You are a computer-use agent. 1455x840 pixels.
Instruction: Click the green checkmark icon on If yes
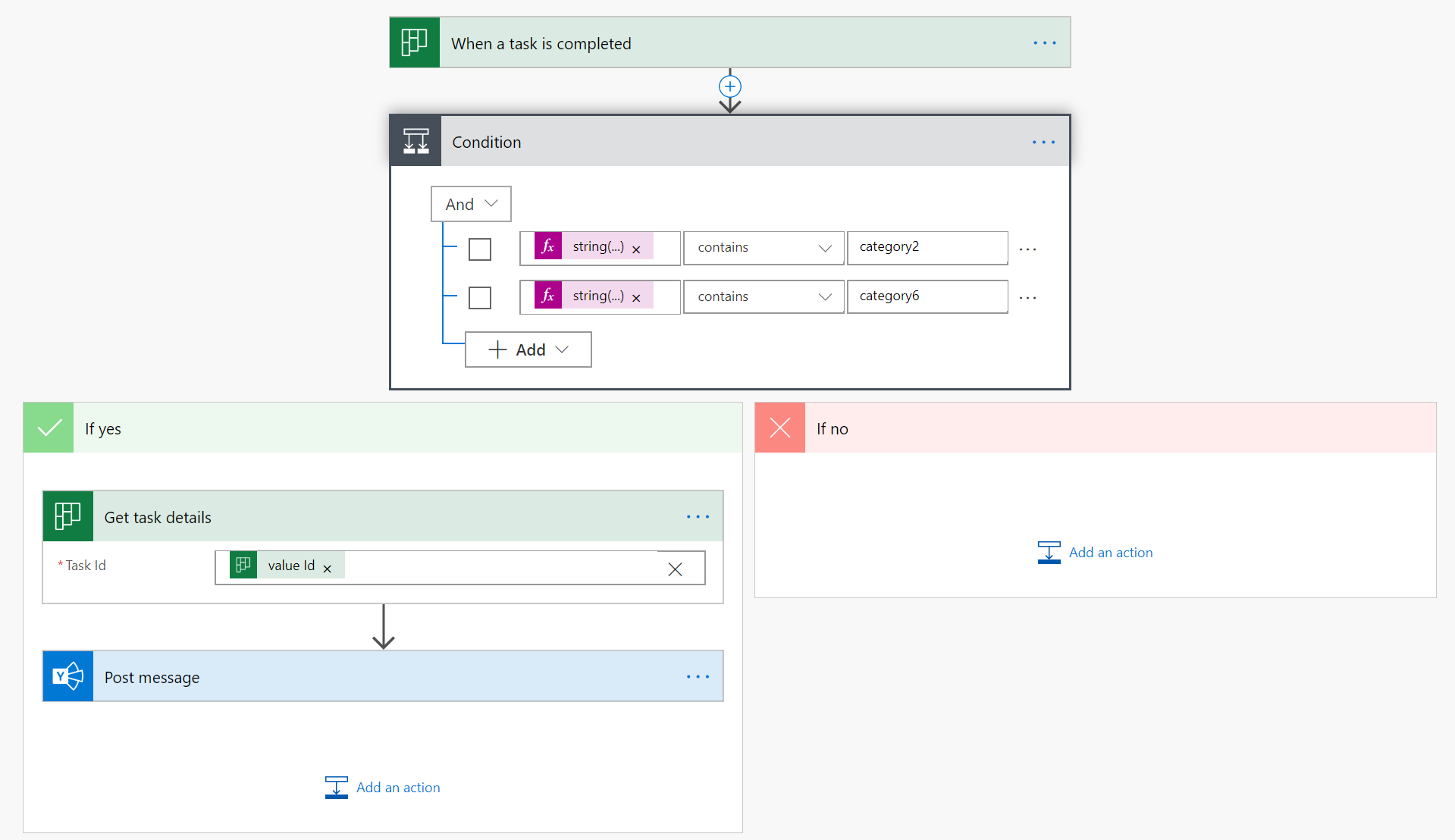click(x=49, y=427)
